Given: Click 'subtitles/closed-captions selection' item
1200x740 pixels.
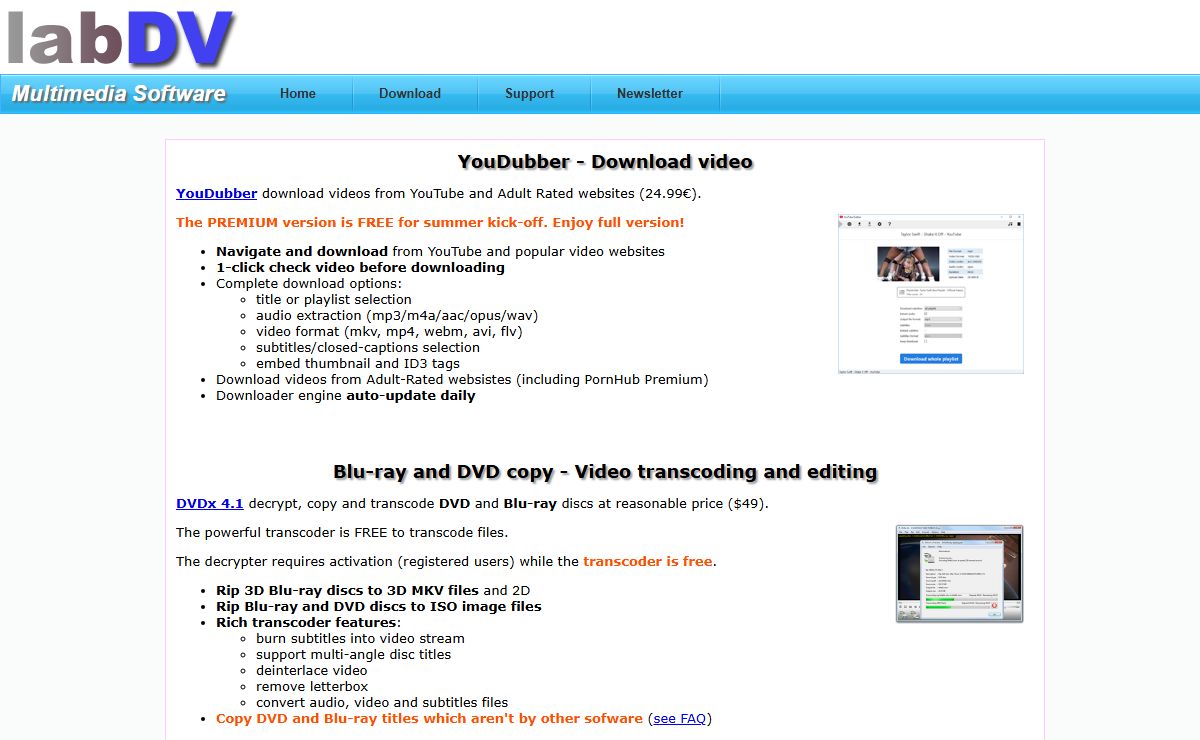Looking at the screenshot, I should click(x=368, y=347).
